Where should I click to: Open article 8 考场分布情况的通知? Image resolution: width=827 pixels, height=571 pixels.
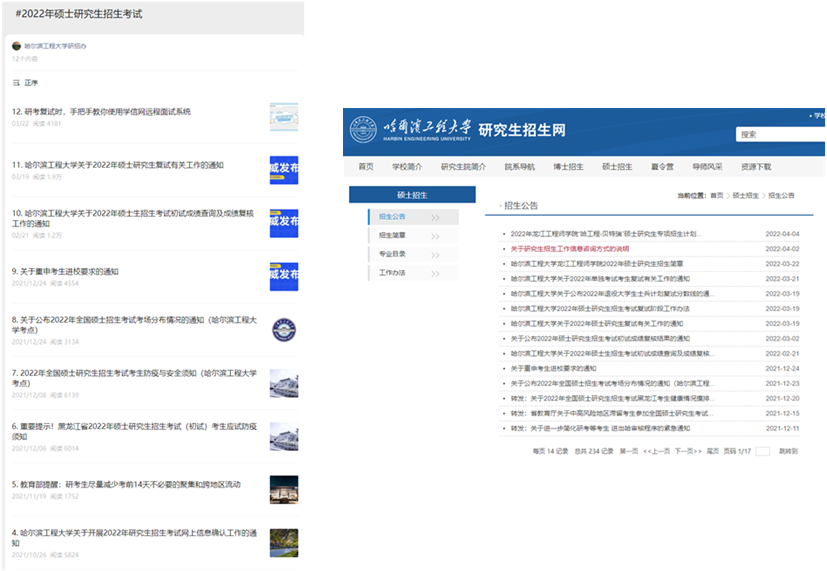(134, 325)
